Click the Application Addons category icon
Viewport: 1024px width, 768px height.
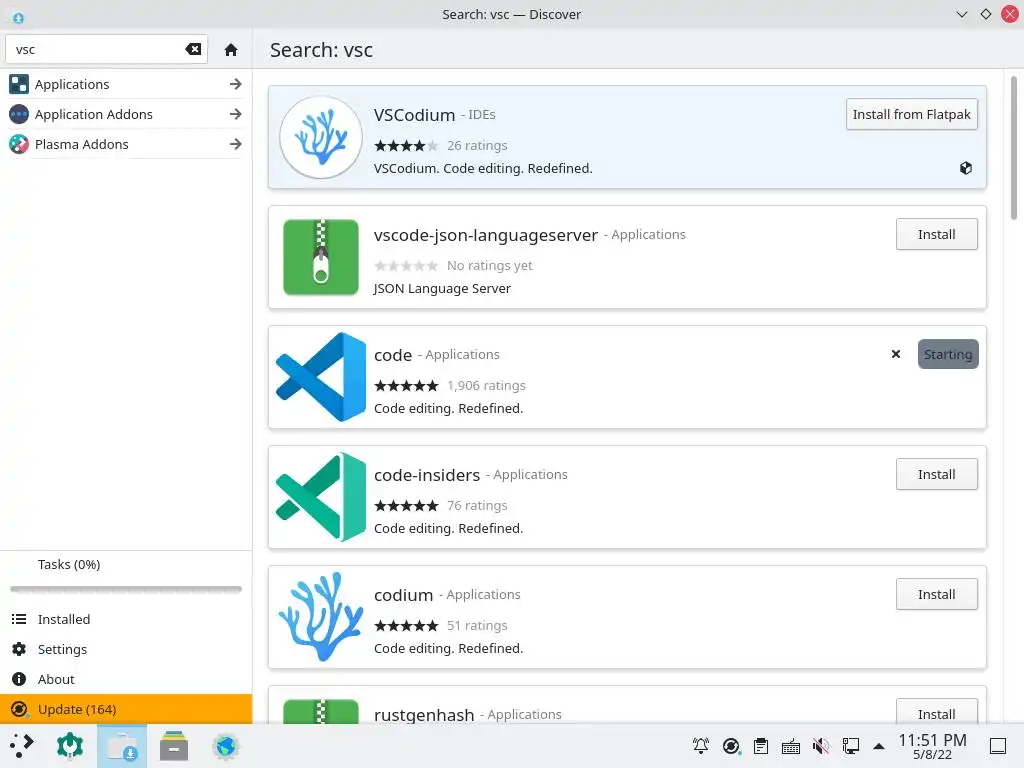[19, 114]
